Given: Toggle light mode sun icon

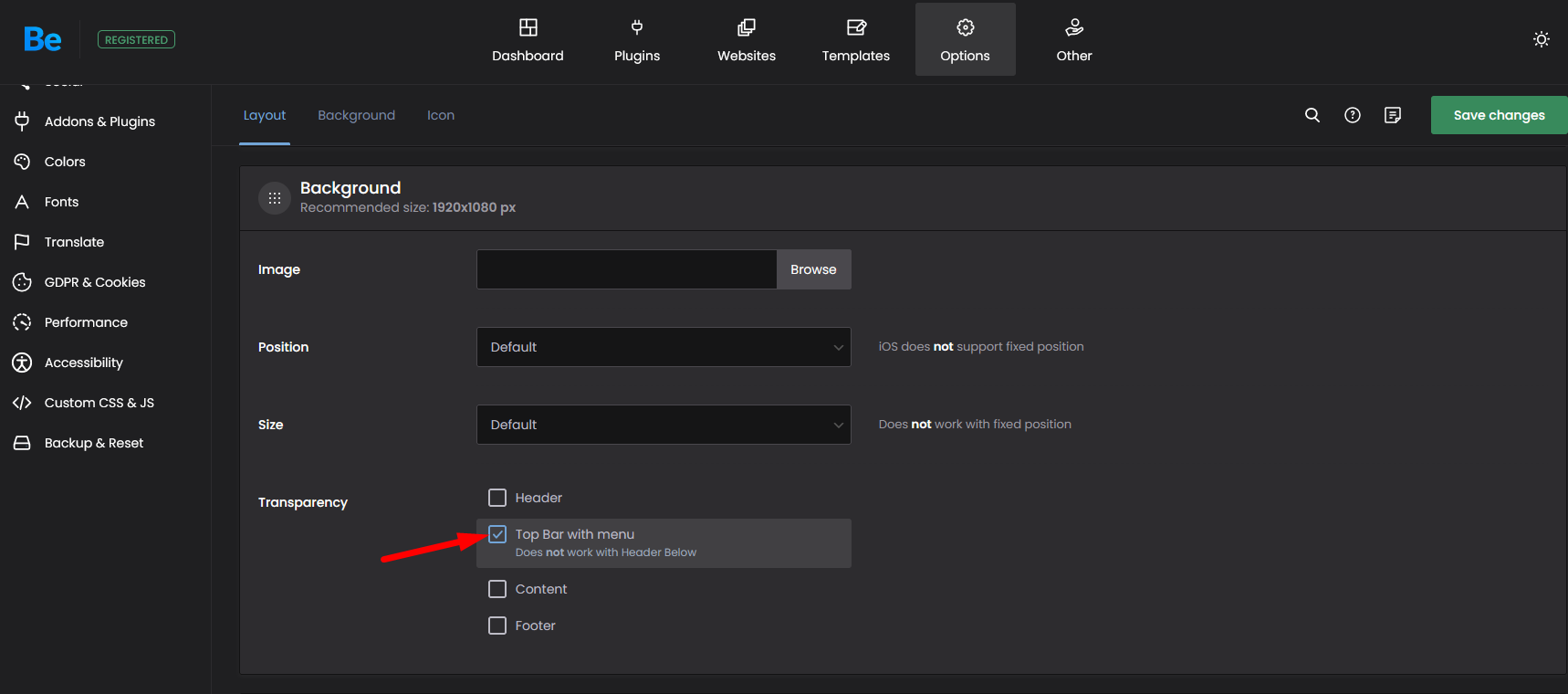Looking at the screenshot, I should [1542, 39].
